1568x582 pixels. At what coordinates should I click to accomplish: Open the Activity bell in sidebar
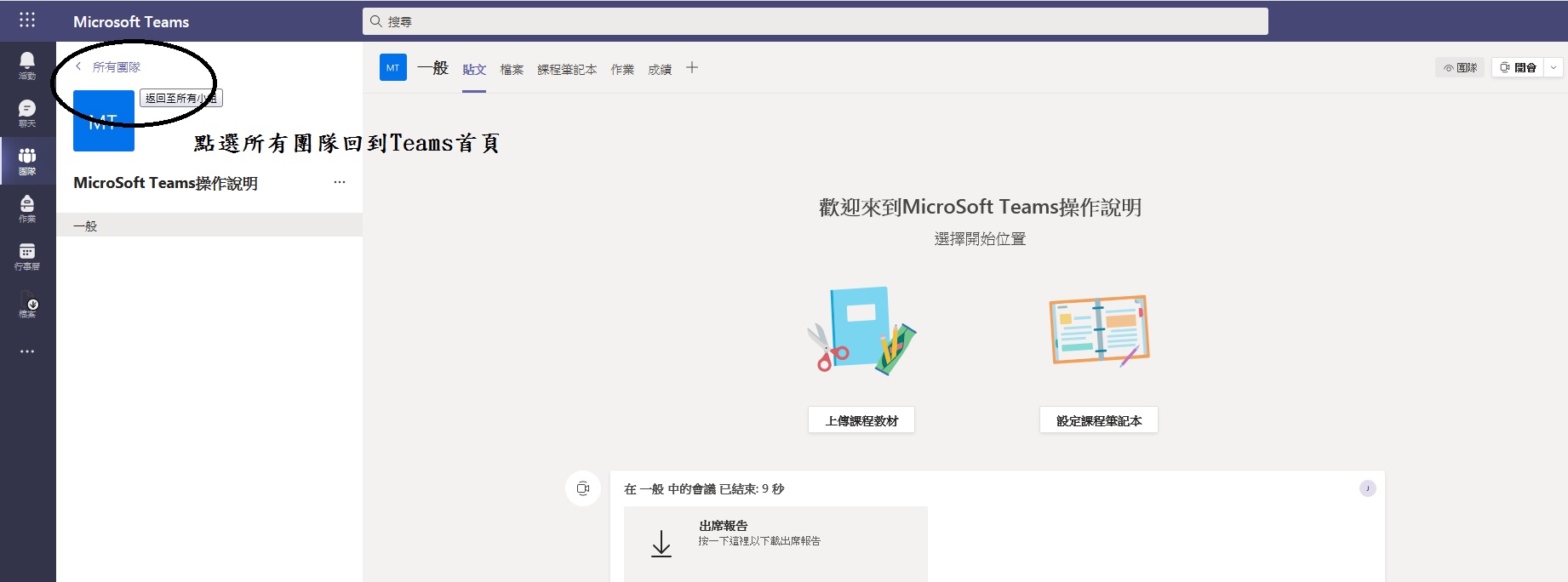tap(27, 65)
